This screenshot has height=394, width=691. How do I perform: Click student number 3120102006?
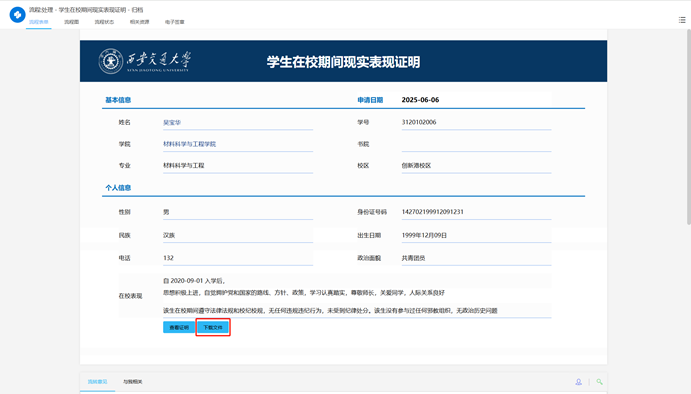pyautogui.click(x=419, y=122)
